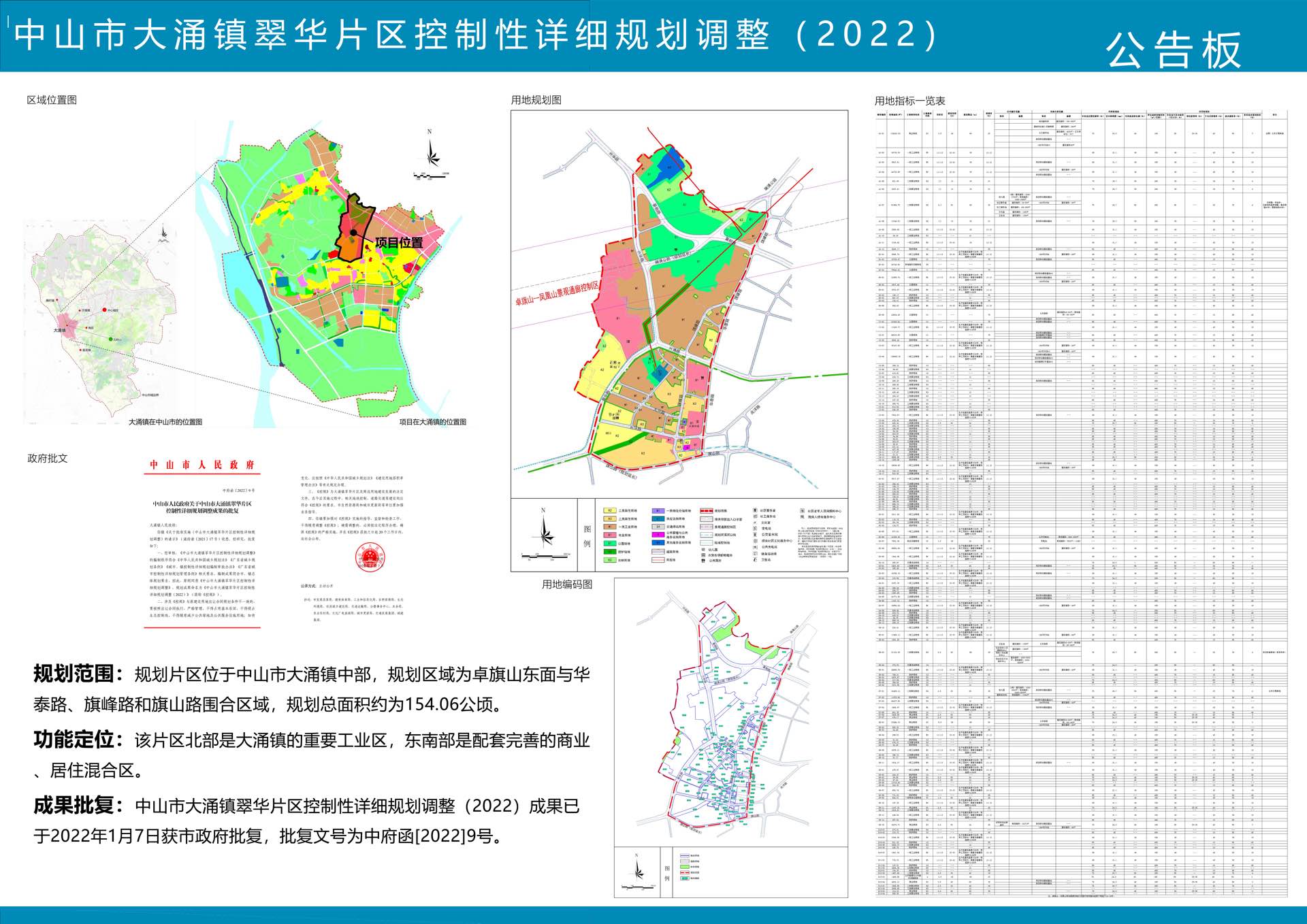Viewport: 1307px width, 924px height.
Task: Click the '用地编码图' section heading
Action: (x=566, y=584)
